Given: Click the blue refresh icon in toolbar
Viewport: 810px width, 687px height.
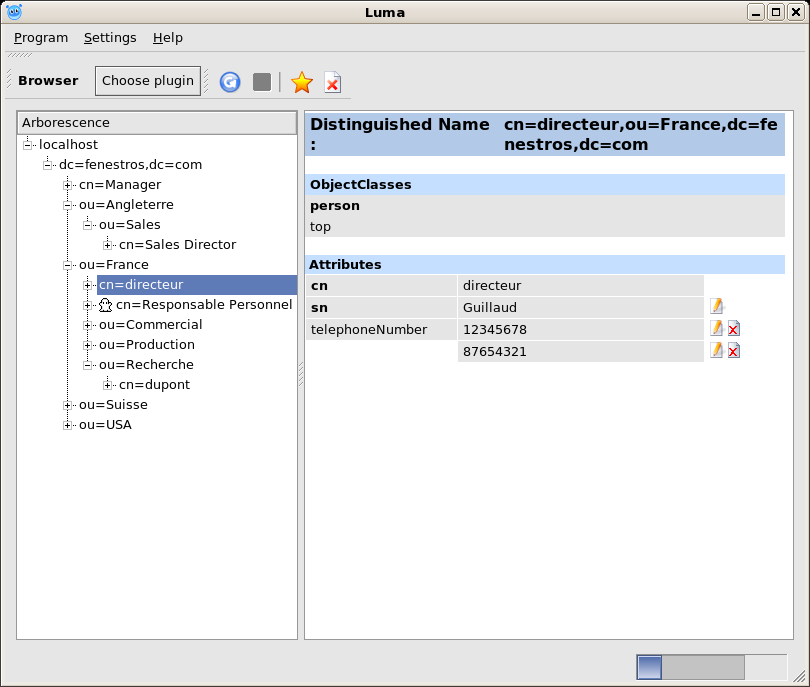Looking at the screenshot, I should (x=230, y=82).
